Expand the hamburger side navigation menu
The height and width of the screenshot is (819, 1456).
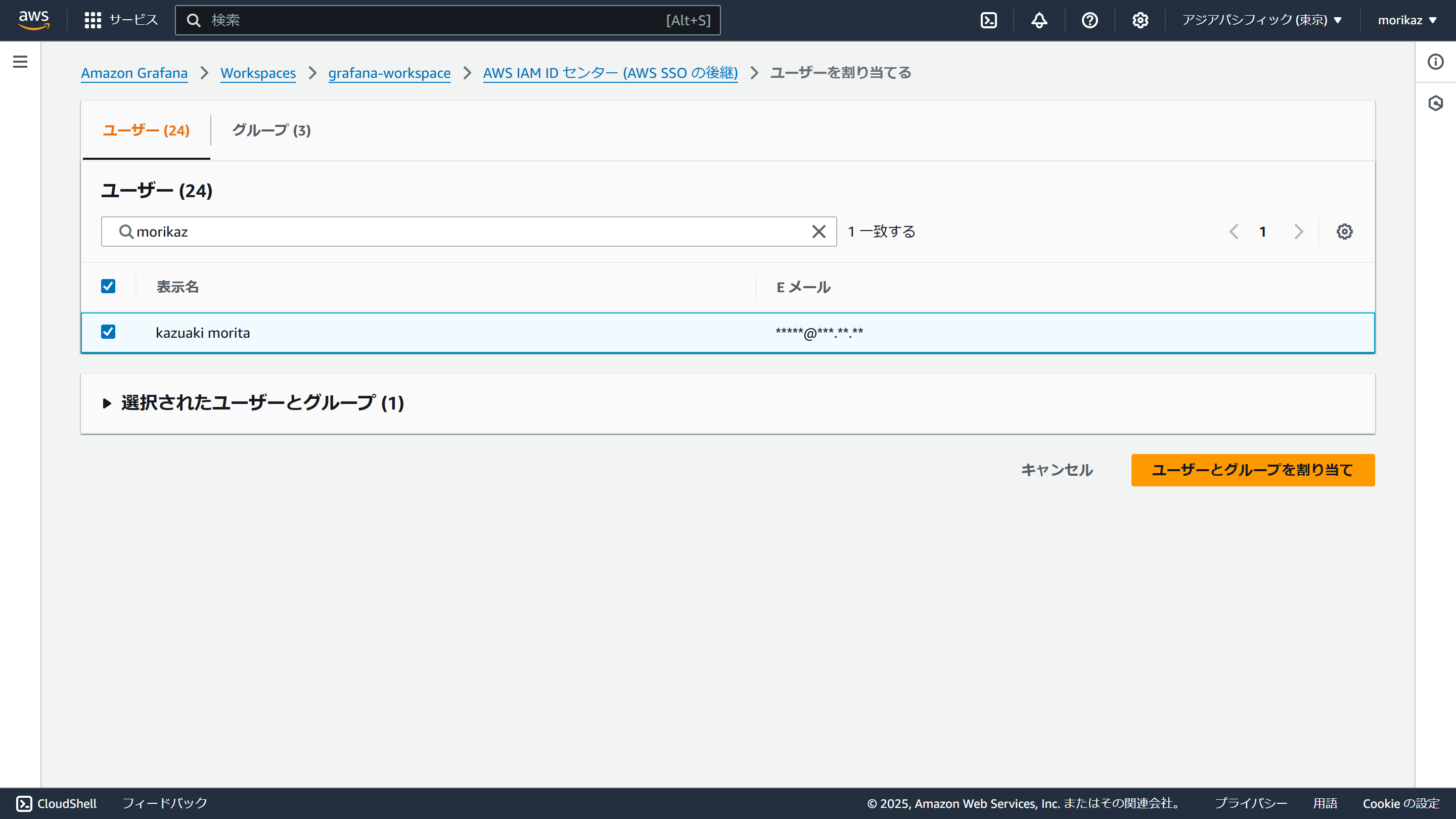tap(20, 62)
